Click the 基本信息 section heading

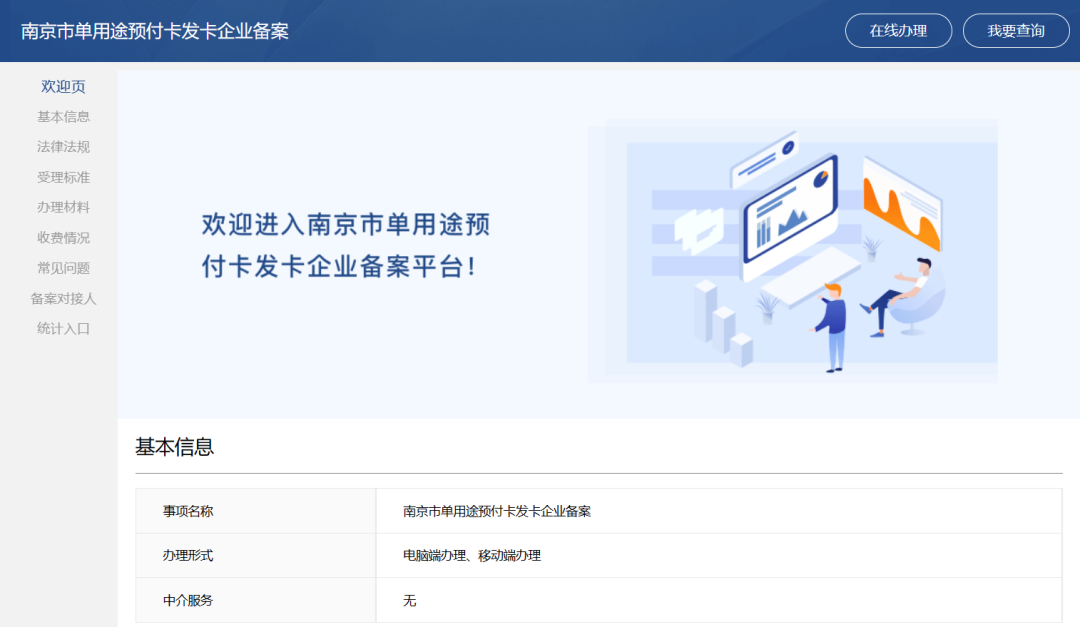point(174,446)
